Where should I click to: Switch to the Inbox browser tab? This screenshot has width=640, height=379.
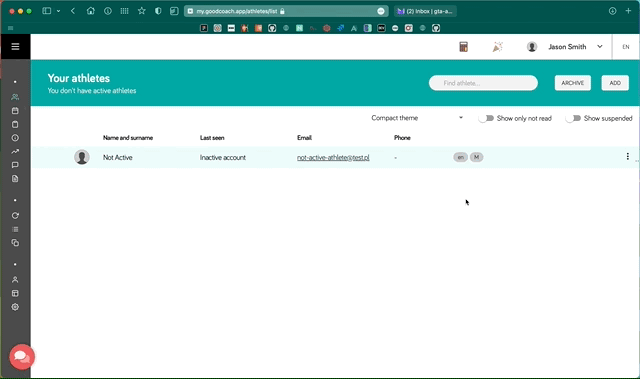pyautogui.click(x=425, y=11)
